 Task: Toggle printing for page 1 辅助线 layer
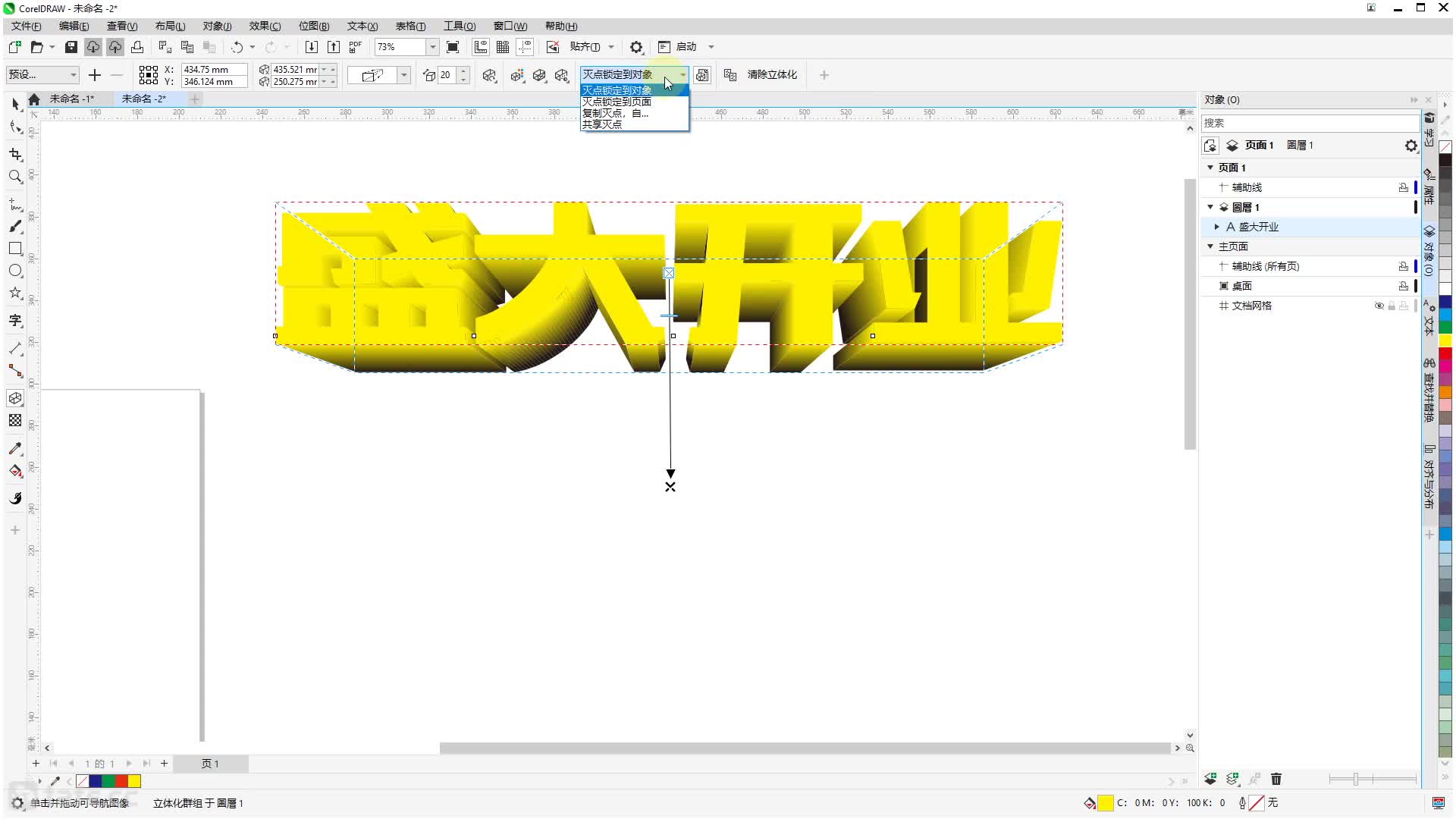click(x=1404, y=188)
